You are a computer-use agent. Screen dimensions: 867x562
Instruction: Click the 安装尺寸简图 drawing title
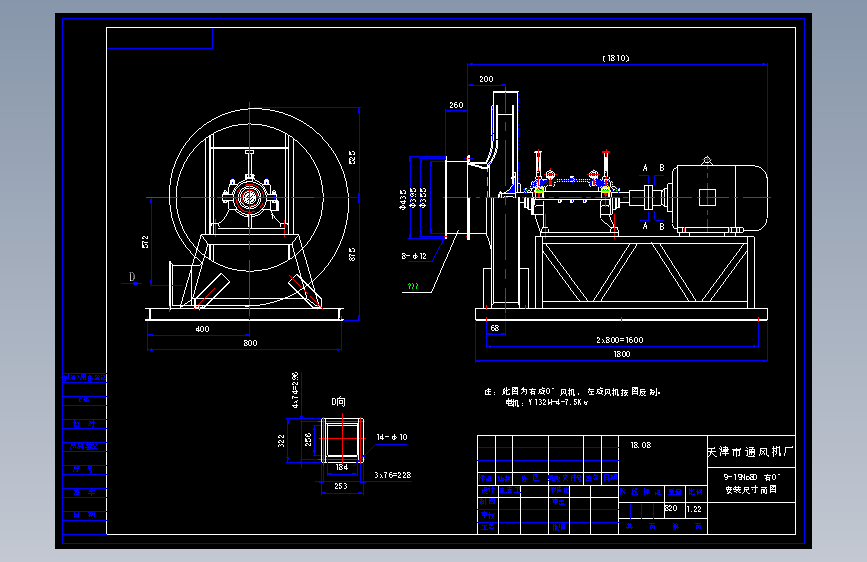point(751,490)
